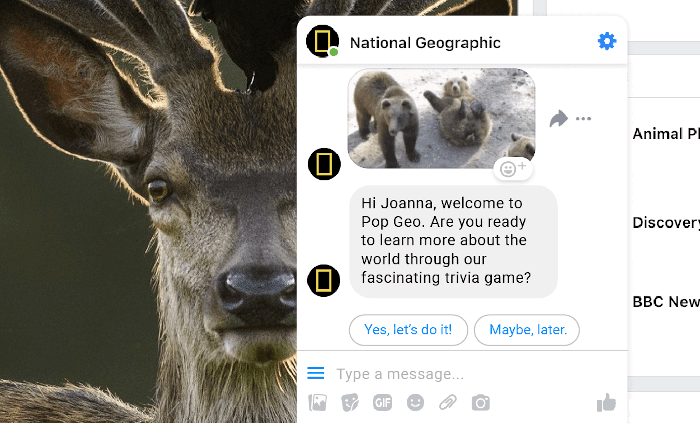Select "Yes, let's do it!" quick reply
The height and width of the screenshot is (424, 700).
tap(408, 330)
